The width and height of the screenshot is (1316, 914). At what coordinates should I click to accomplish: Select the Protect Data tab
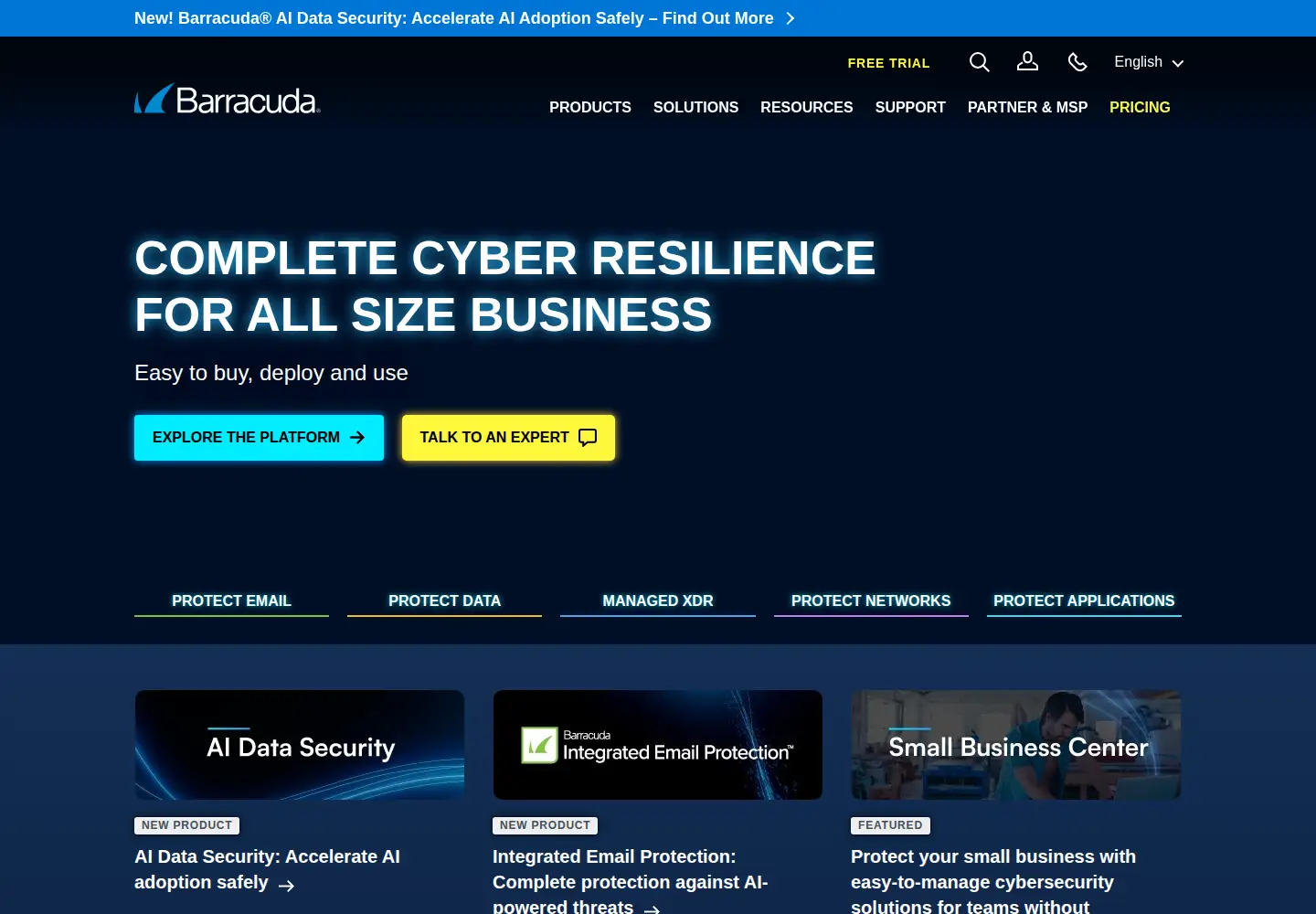click(x=444, y=600)
